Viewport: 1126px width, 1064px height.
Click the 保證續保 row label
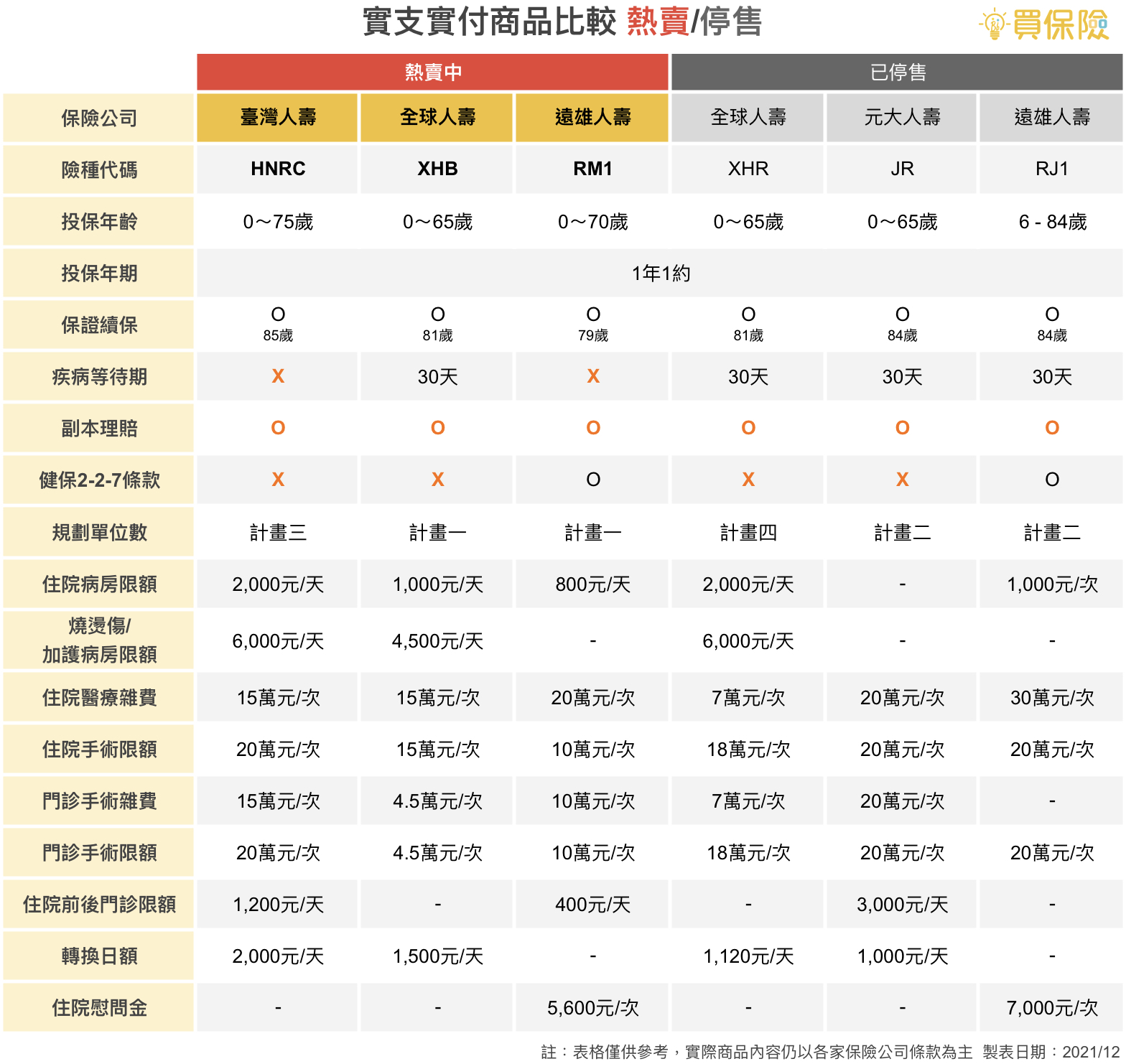pyautogui.click(x=98, y=325)
